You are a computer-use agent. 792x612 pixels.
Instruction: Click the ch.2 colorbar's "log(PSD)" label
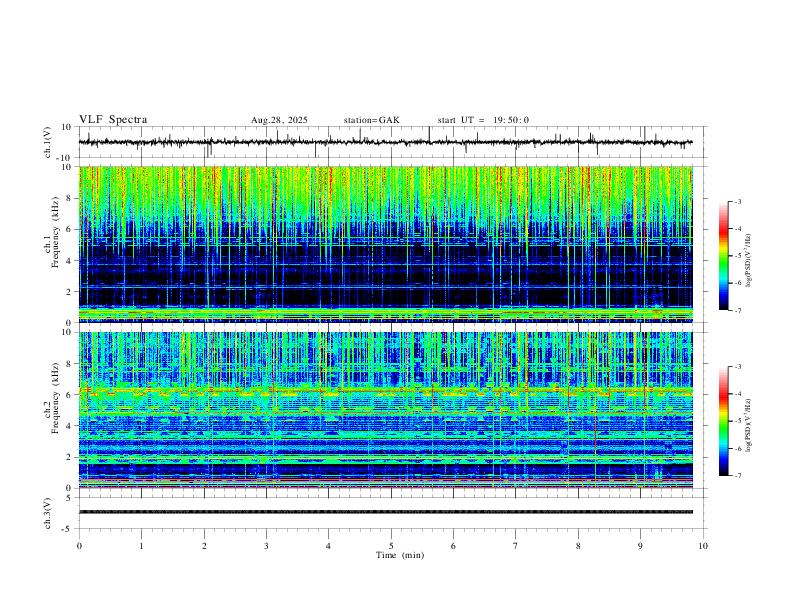[748, 425]
